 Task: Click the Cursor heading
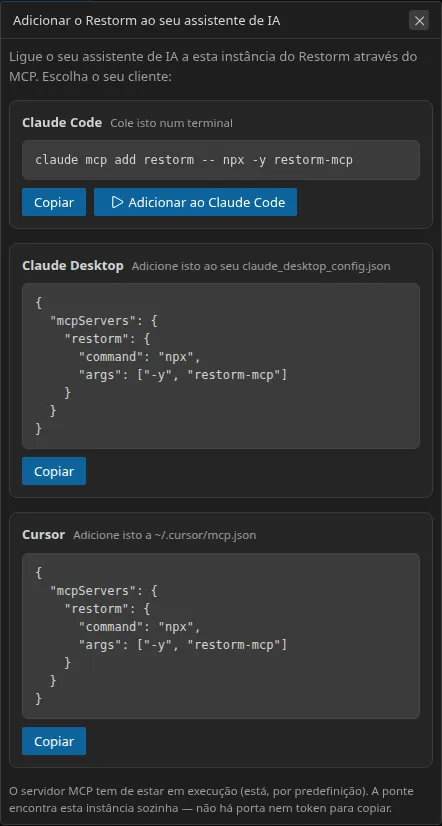tap(43, 535)
